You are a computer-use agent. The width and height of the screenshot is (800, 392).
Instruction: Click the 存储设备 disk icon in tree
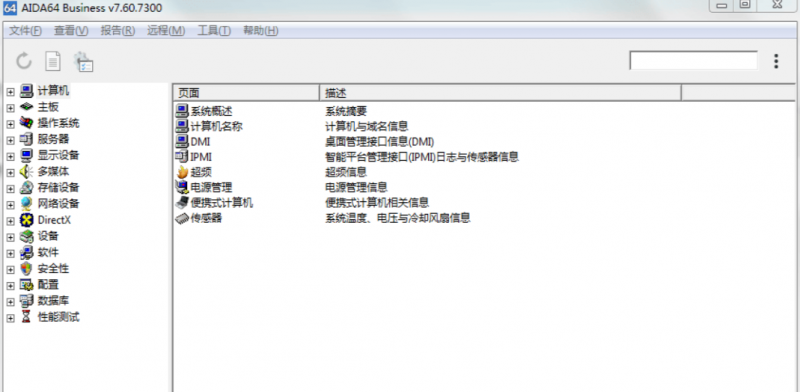click(x=27, y=188)
